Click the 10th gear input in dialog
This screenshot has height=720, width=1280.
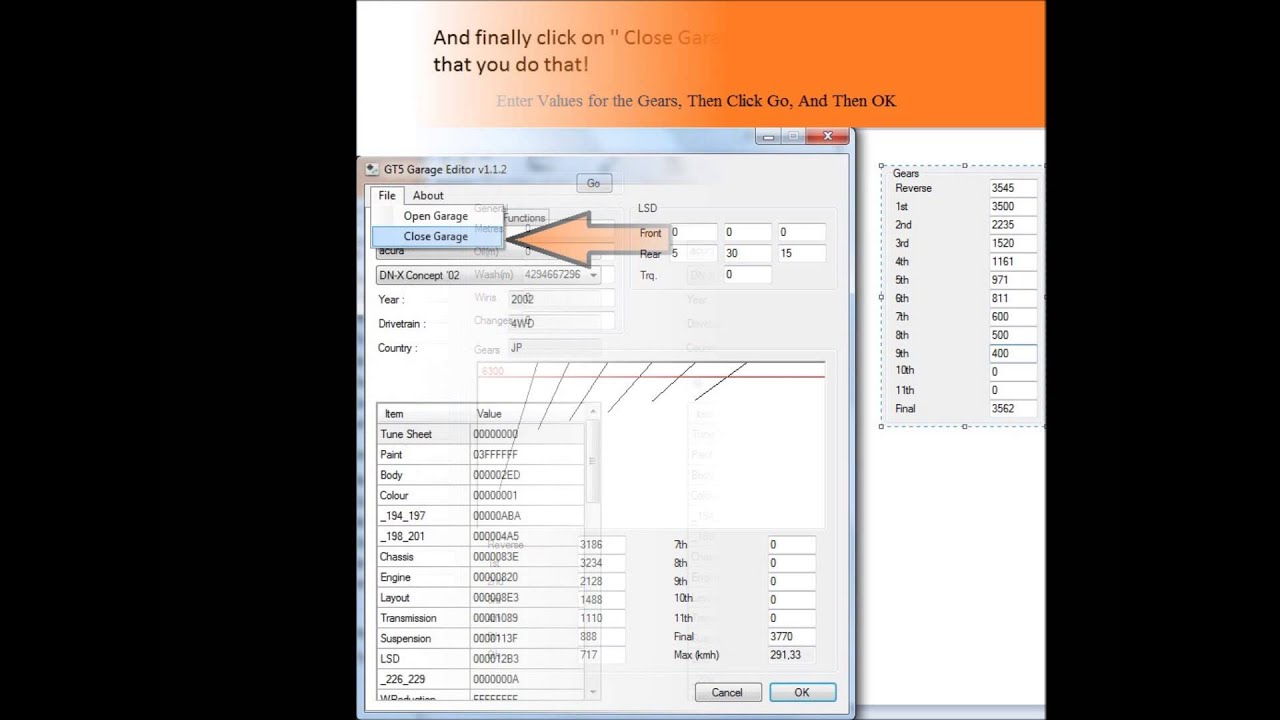coord(791,600)
